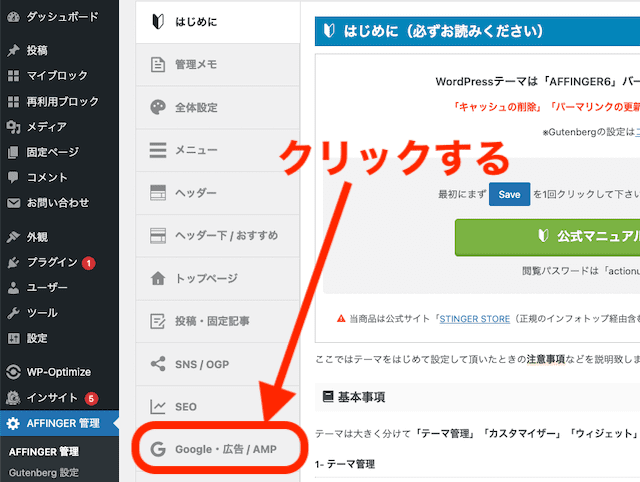The image size is (640, 482).
Task: Click the blue Save button
Action: pos(509,194)
